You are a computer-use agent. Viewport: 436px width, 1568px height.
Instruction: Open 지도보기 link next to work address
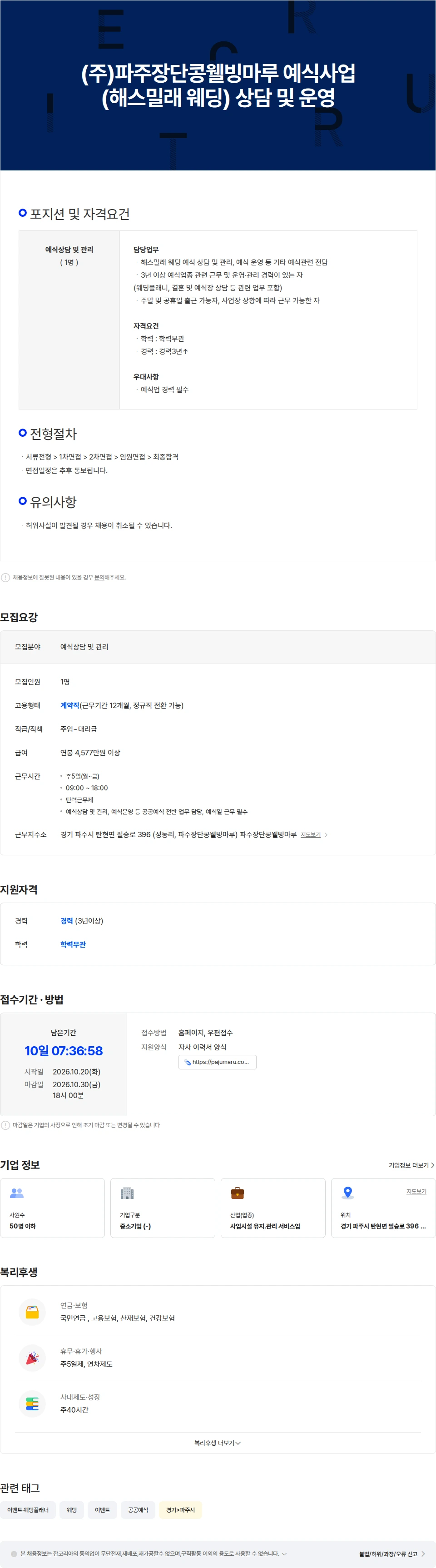310,835
